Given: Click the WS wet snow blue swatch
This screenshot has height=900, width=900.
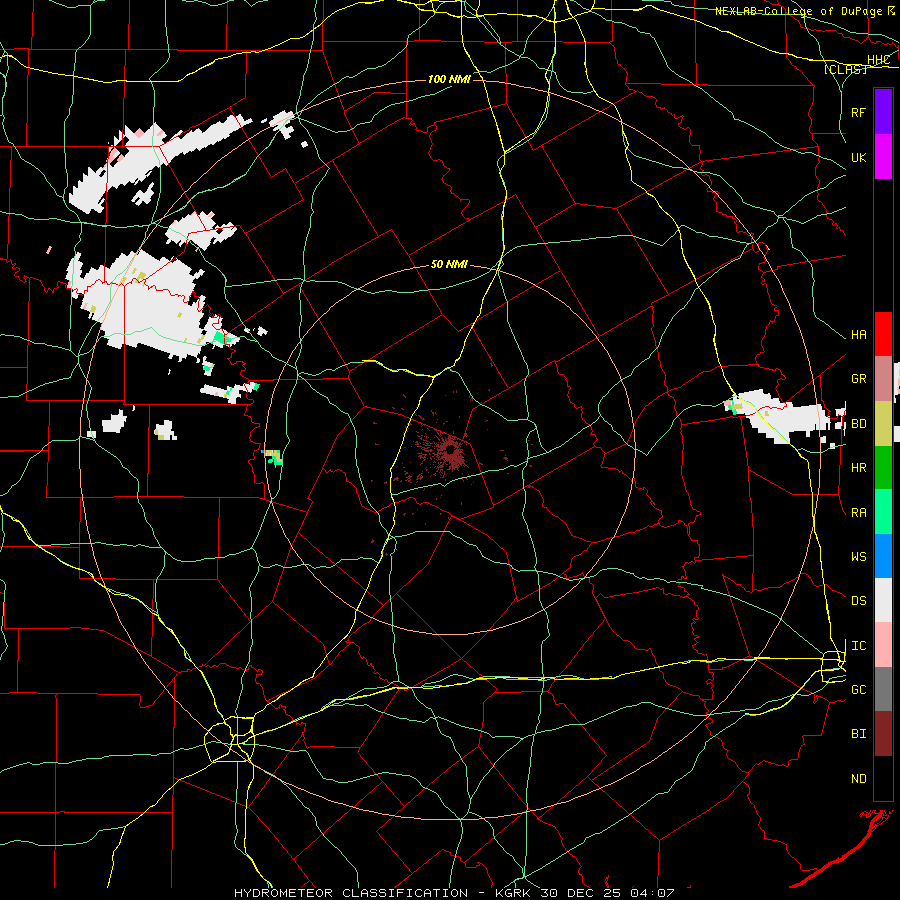Looking at the screenshot, I should pos(883,556).
